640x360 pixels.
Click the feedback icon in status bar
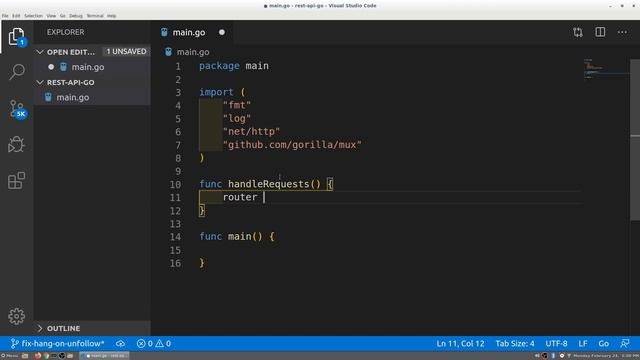coord(625,344)
